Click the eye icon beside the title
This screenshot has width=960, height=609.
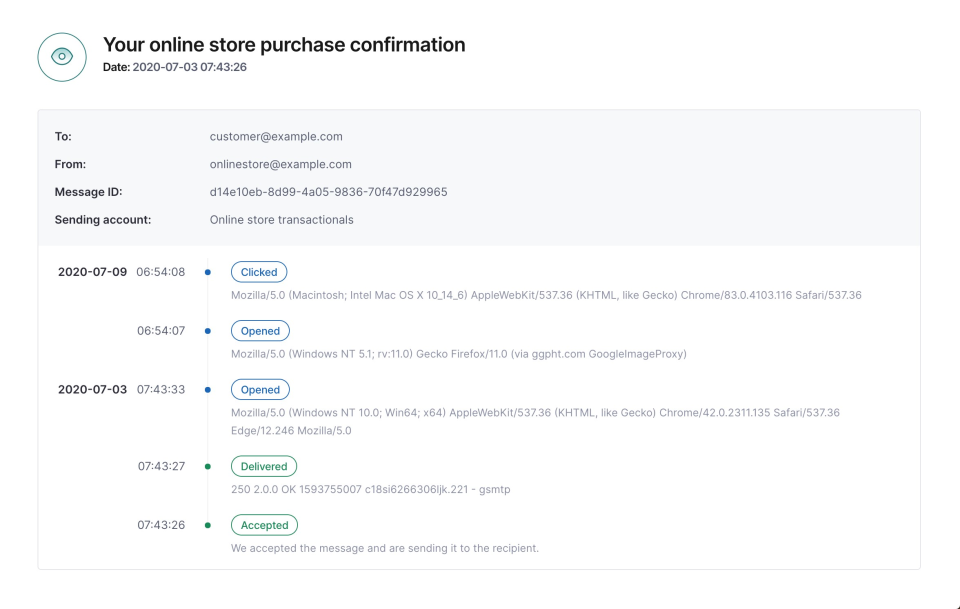(x=62, y=57)
